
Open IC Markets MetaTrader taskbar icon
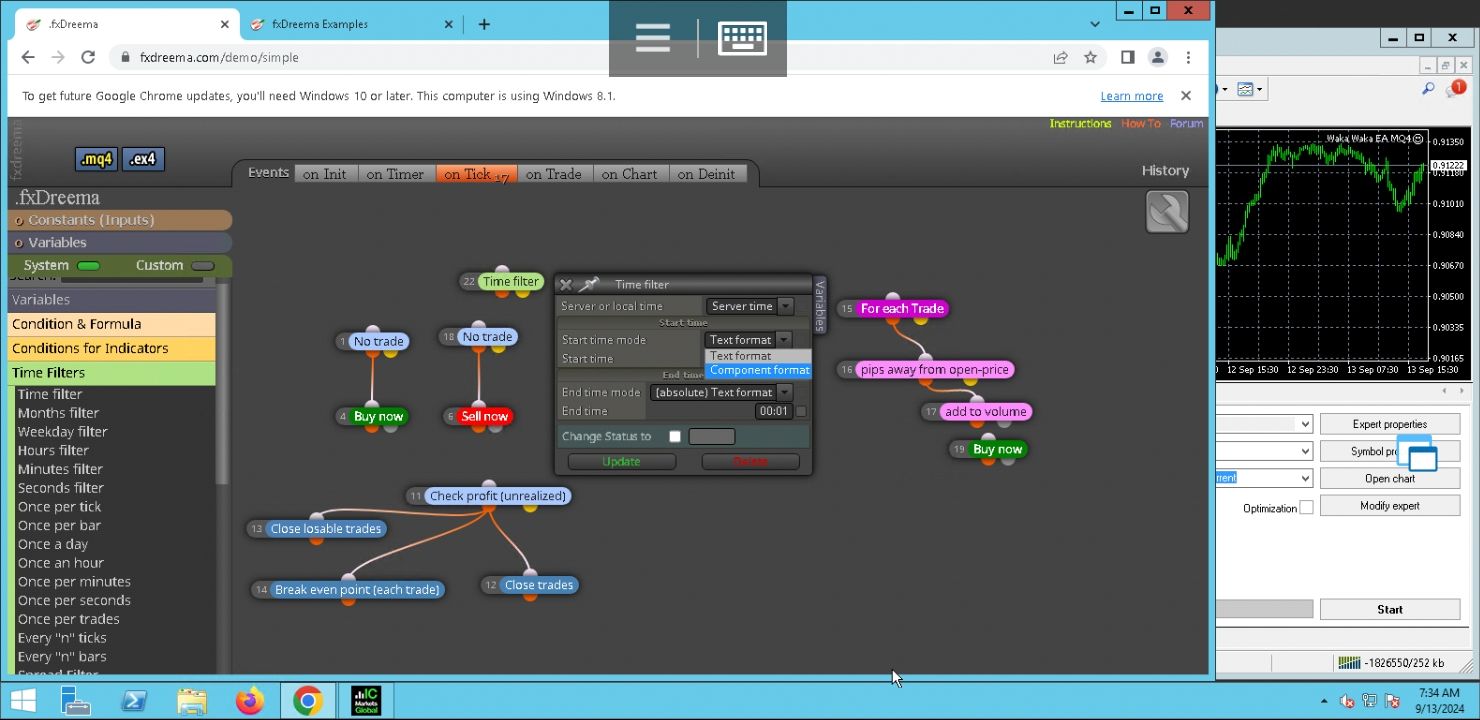[x=365, y=701]
